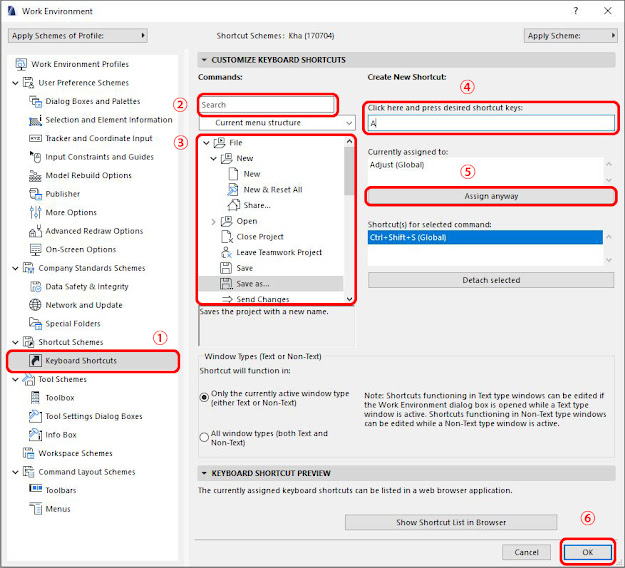Image resolution: width=625 pixels, height=568 pixels.
Task: Click the Share house icon
Action: coord(233,205)
